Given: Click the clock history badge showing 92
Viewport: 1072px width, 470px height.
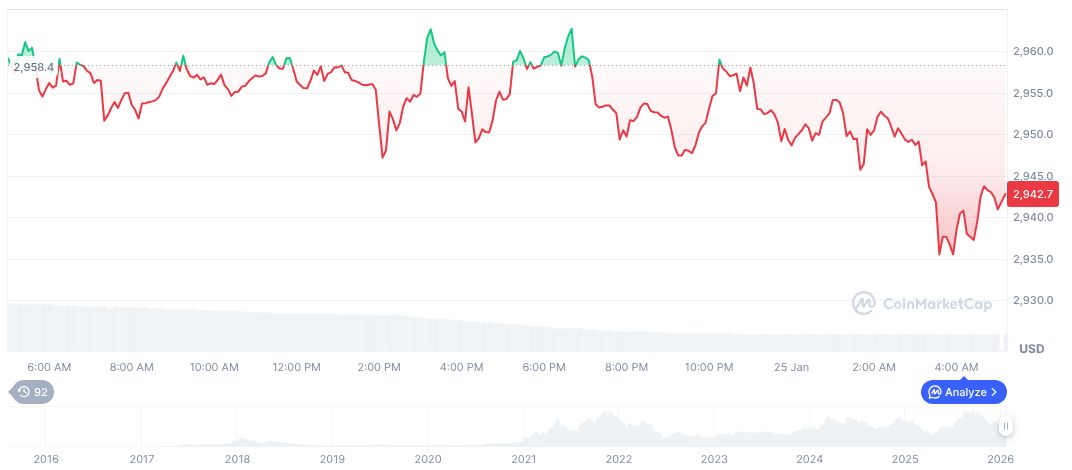Looking at the screenshot, I should click(x=32, y=392).
